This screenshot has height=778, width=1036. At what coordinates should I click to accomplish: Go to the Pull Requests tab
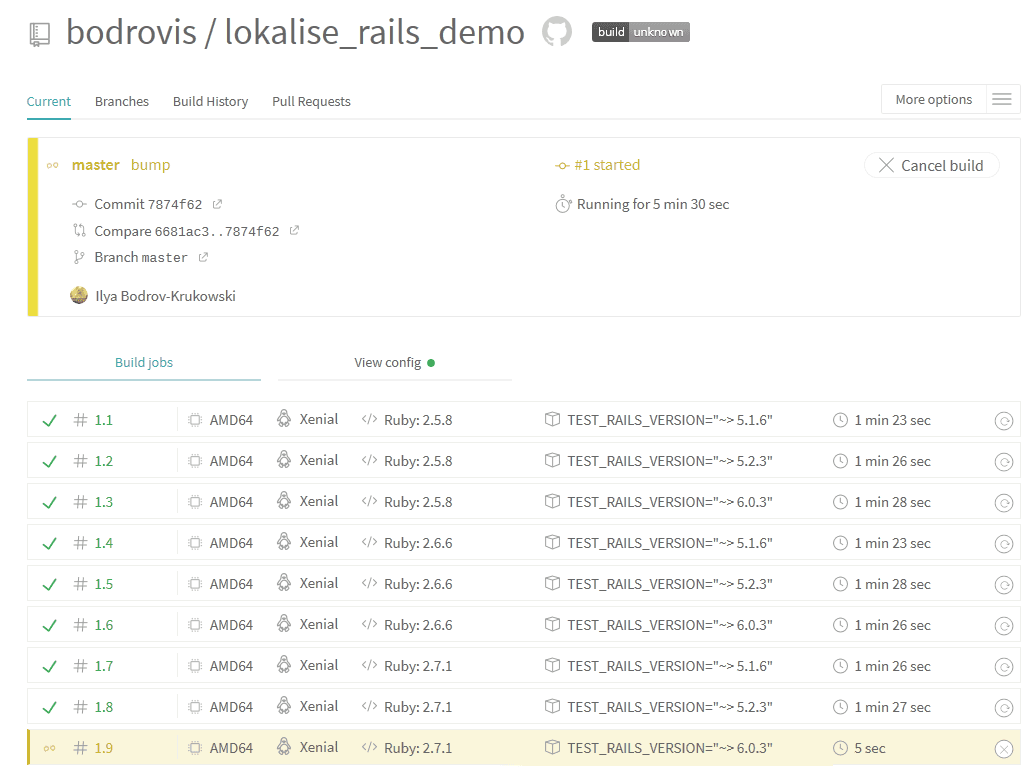(311, 101)
